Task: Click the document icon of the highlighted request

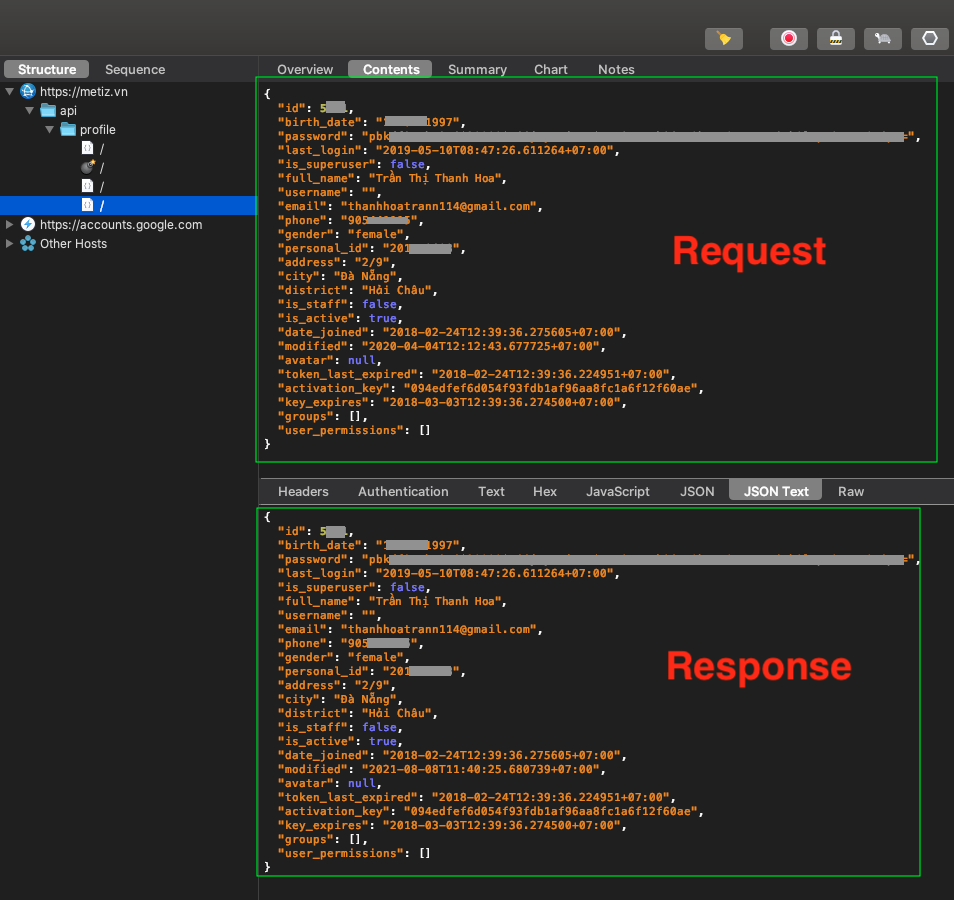Action: (x=88, y=205)
